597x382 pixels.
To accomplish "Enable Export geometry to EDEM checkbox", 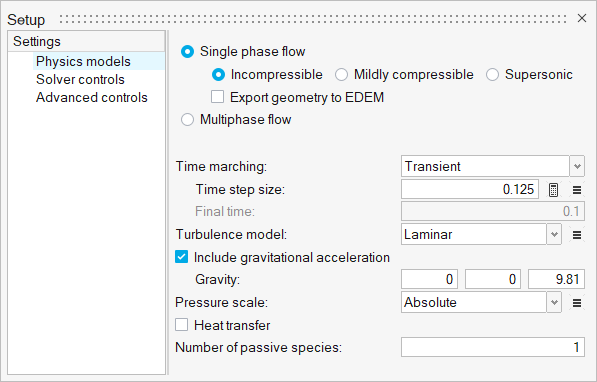I will pyautogui.click(x=217, y=97).
